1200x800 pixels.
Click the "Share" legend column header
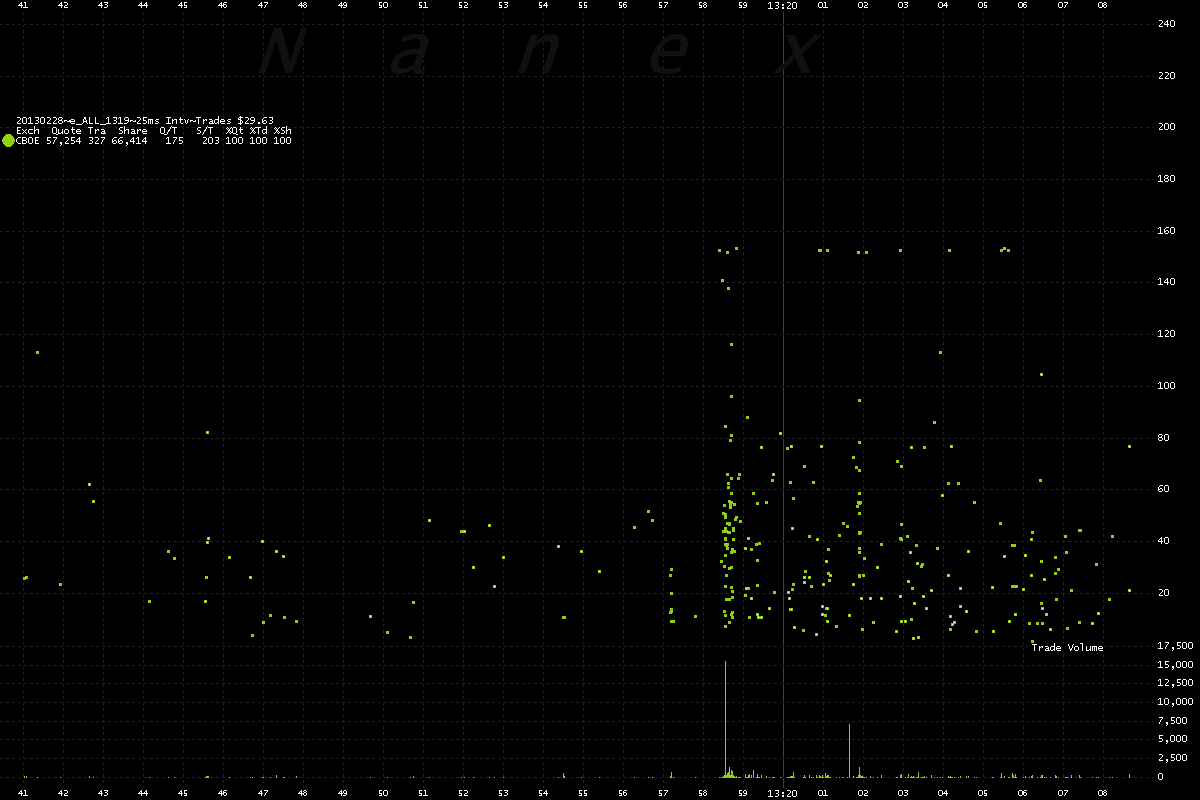(x=132, y=131)
